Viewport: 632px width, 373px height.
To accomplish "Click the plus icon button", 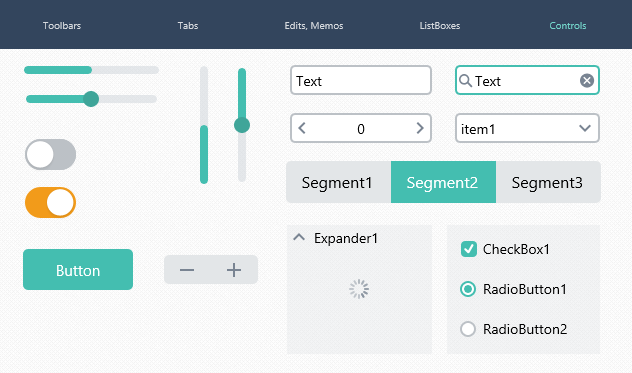I will click(234, 270).
